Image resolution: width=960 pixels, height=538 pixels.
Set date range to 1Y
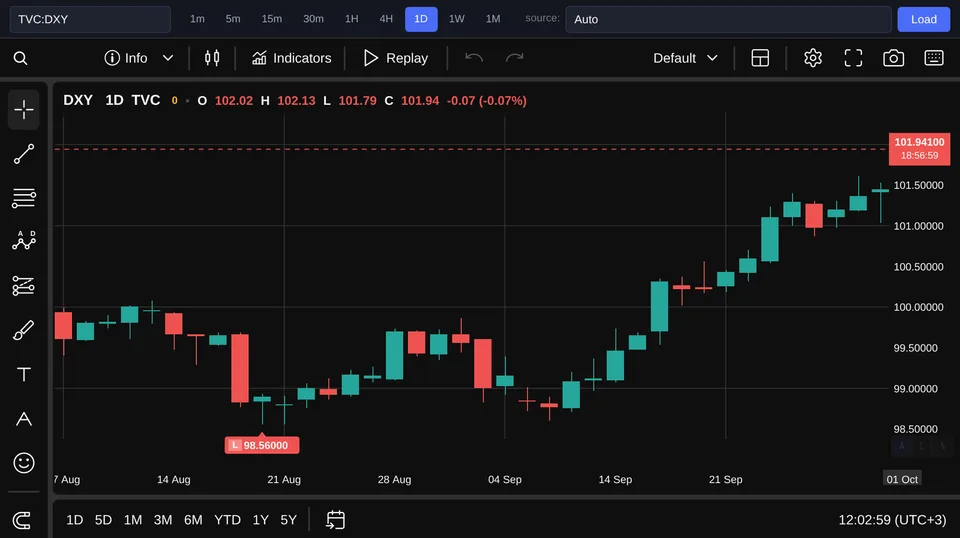[x=261, y=520]
